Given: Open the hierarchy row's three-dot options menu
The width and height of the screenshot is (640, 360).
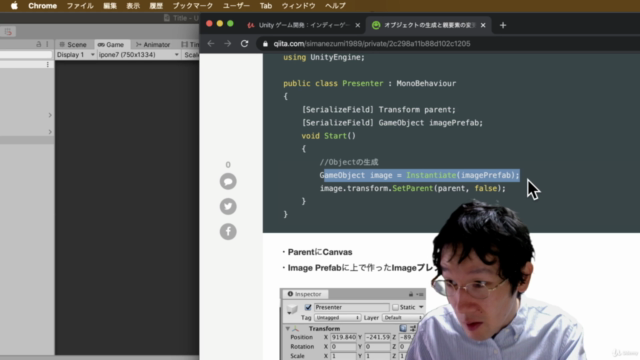Looking at the screenshot, I should tap(48, 64).
